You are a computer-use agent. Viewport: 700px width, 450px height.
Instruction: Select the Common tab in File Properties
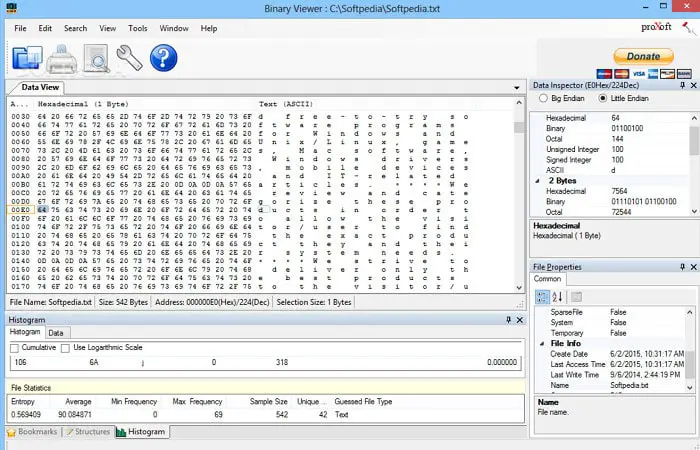(x=547, y=279)
